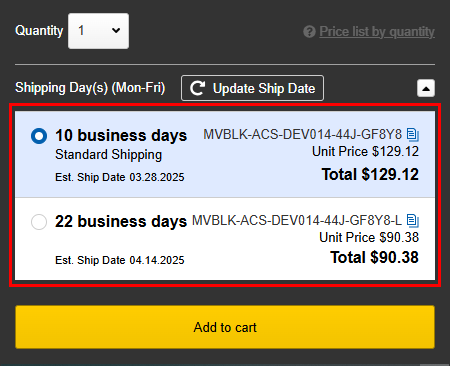Select the 10 business days radio button
The image size is (450, 366).
[39, 136]
